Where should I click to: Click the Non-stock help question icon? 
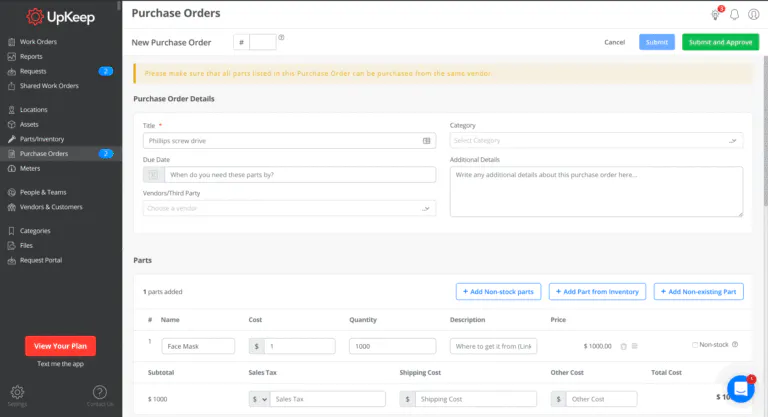pyautogui.click(x=735, y=345)
